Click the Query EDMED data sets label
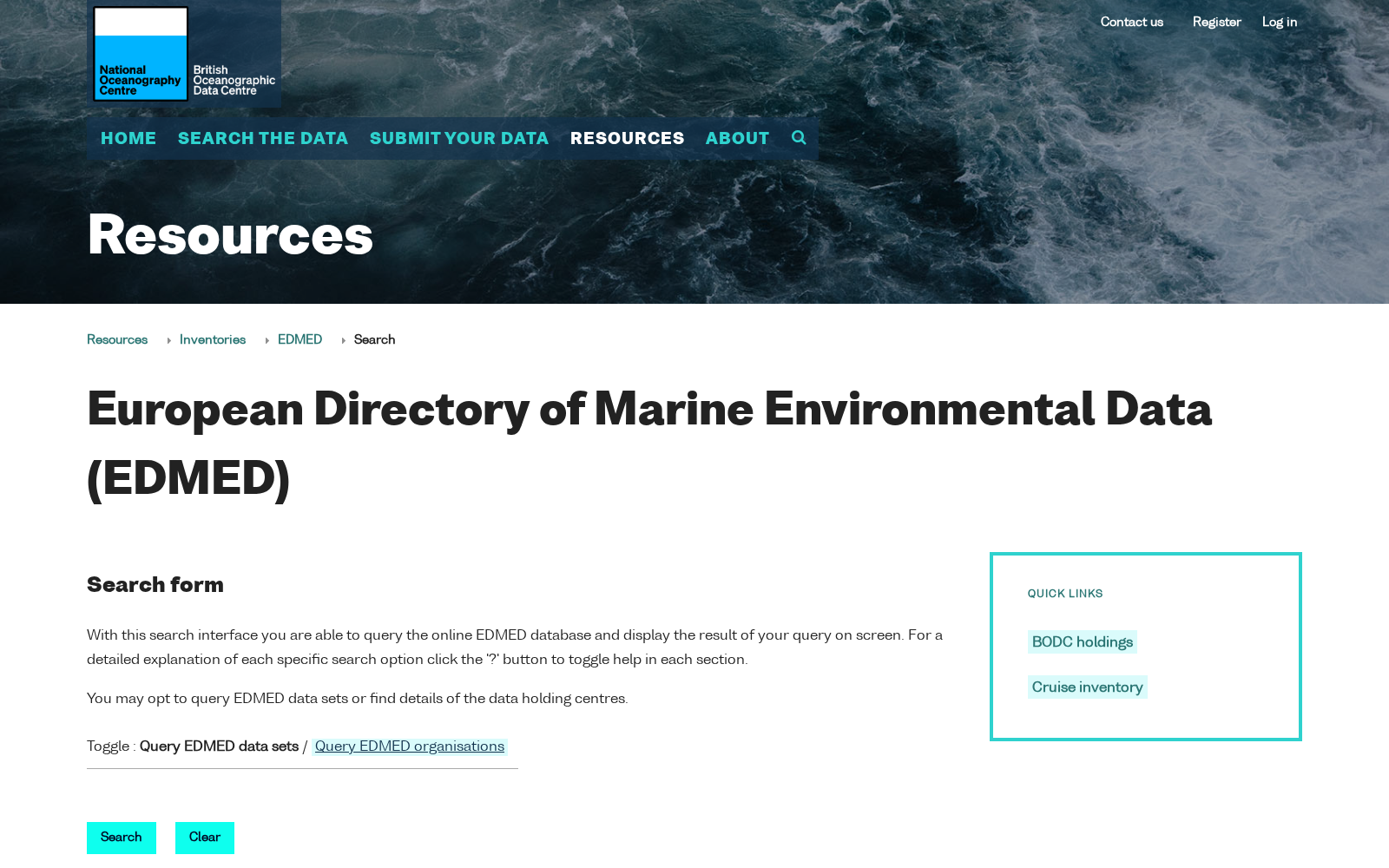 point(219,746)
